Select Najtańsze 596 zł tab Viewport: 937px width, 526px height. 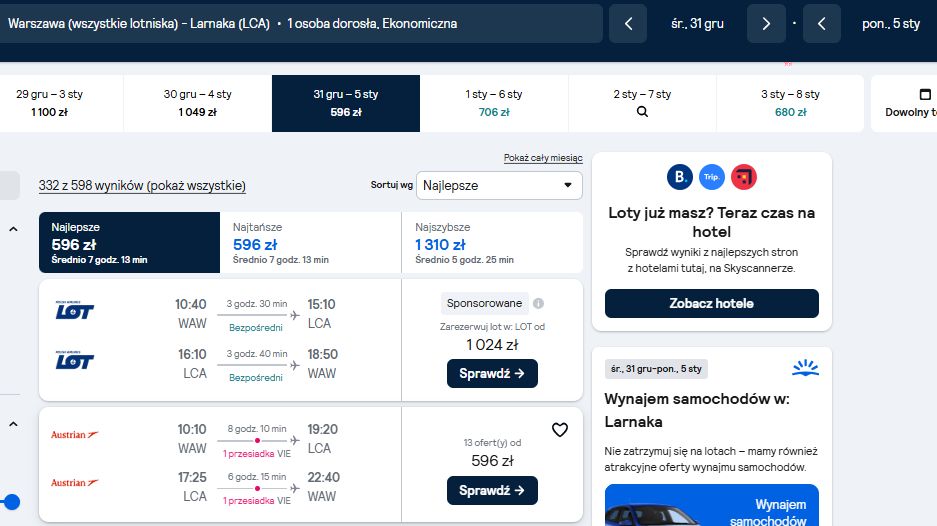(x=311, y=243)
